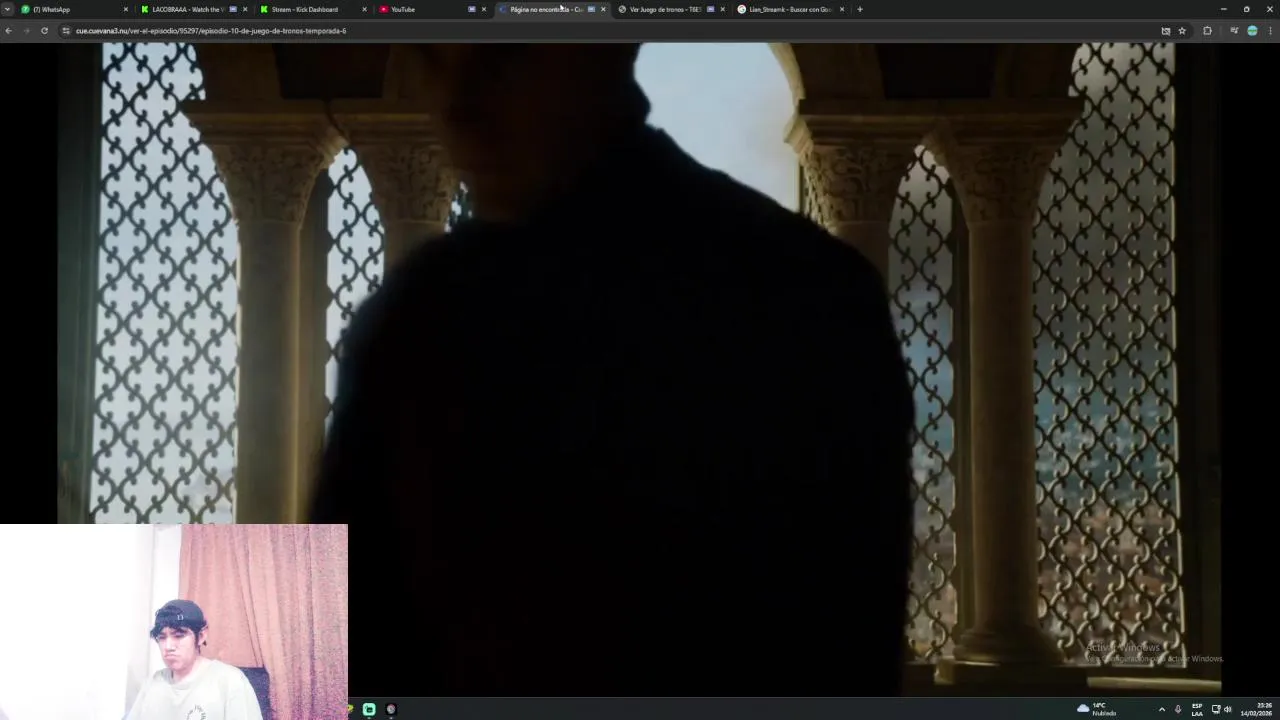The width and height of the screenshot is (1280, 720).
Task: Switch to the LACOBRAAA Kick tab
Action: click(x=195, y=9)
